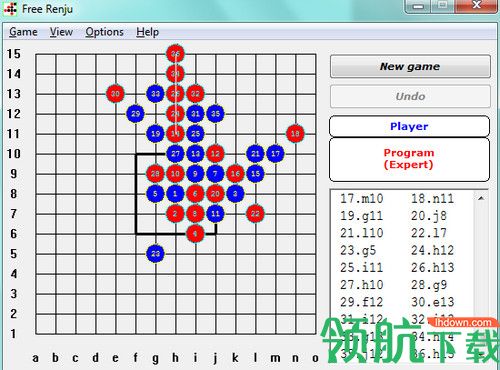Click blue stone number 7
This screenshot has height=370, width=500.
pos(215,174)
